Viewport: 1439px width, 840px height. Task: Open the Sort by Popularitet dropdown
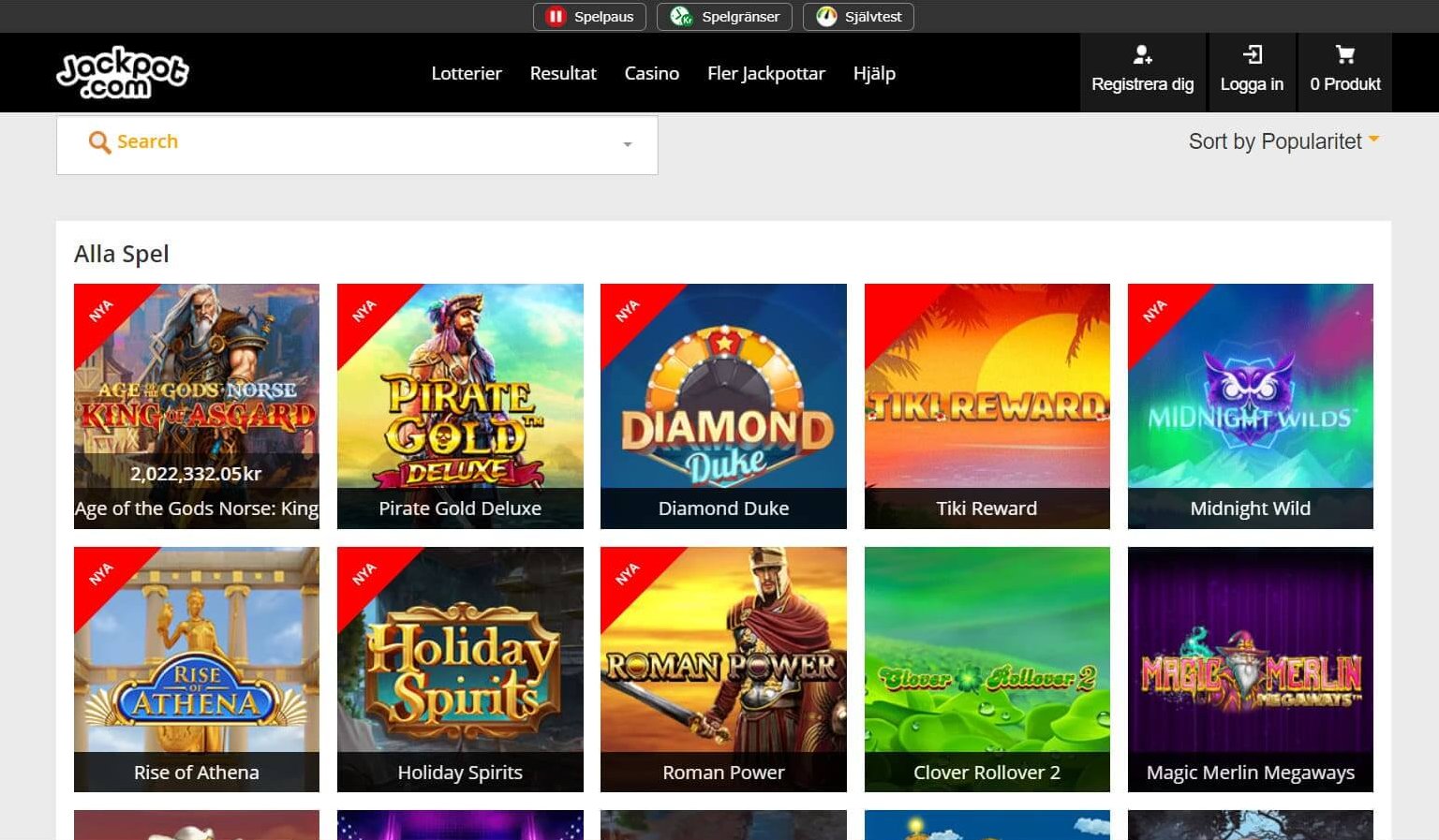pos(1284,141)
